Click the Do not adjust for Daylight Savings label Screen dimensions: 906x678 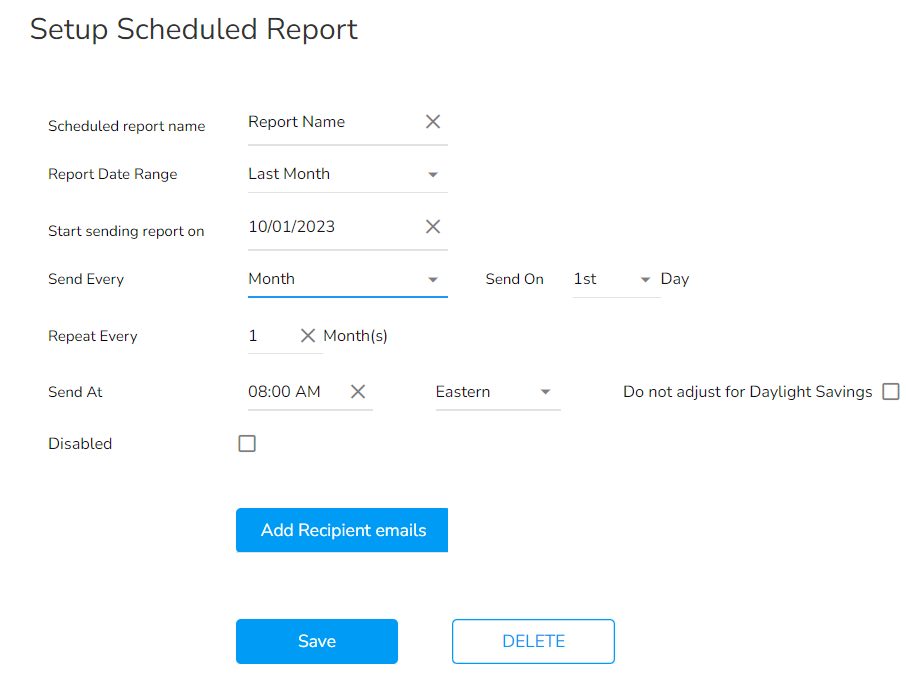pos(747,392)
